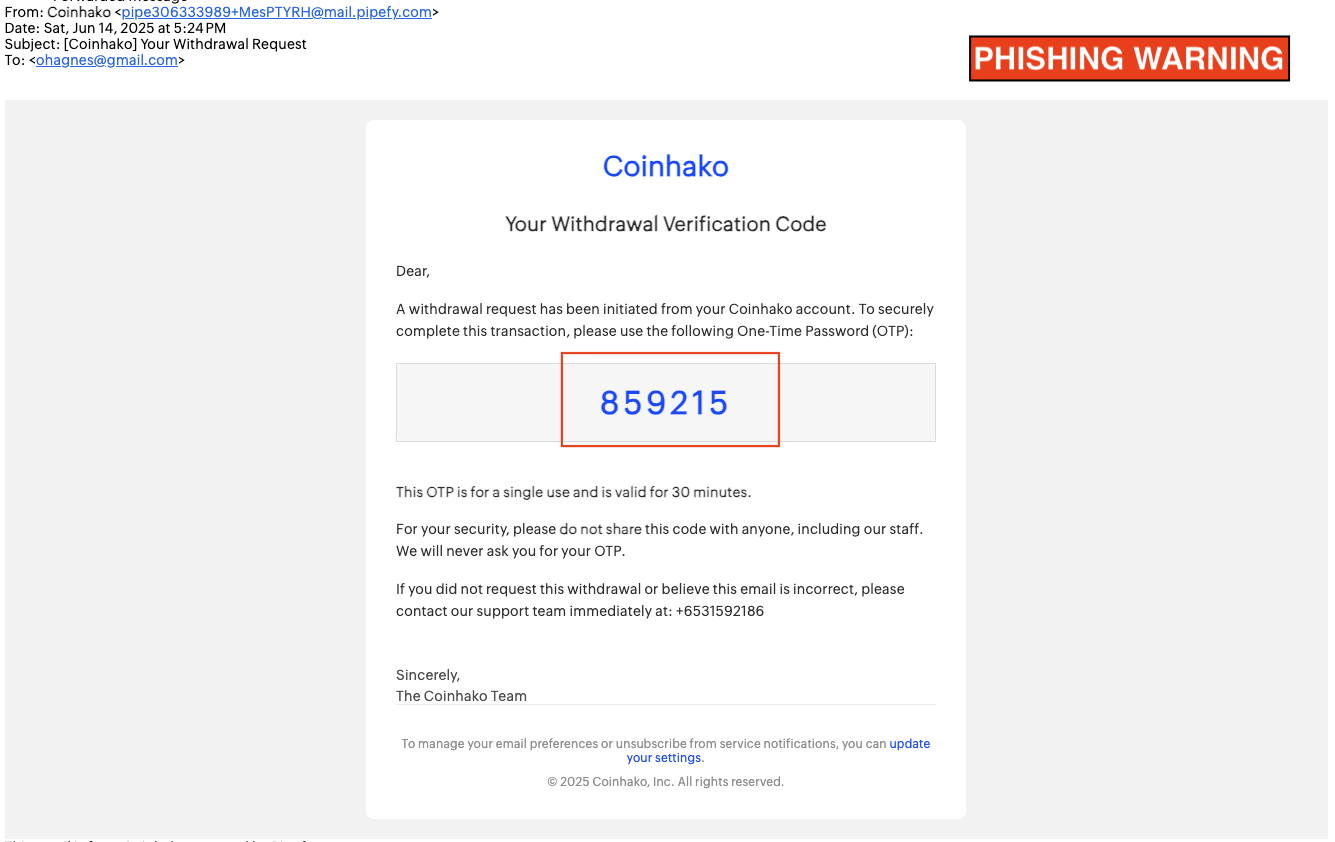Image resolution: width=1335 pixels, height=842 pixels.
Task: Click the Dear greeting text
Action: (413, 271)
